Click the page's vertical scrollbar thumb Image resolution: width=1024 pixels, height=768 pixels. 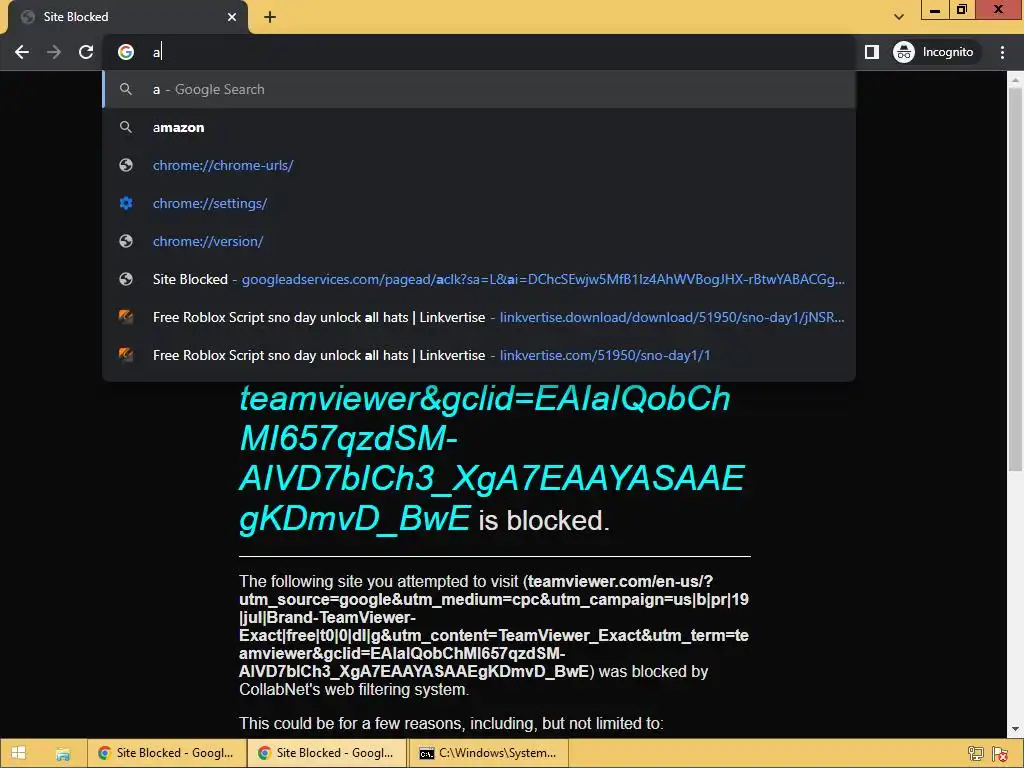click(1015, 280)
